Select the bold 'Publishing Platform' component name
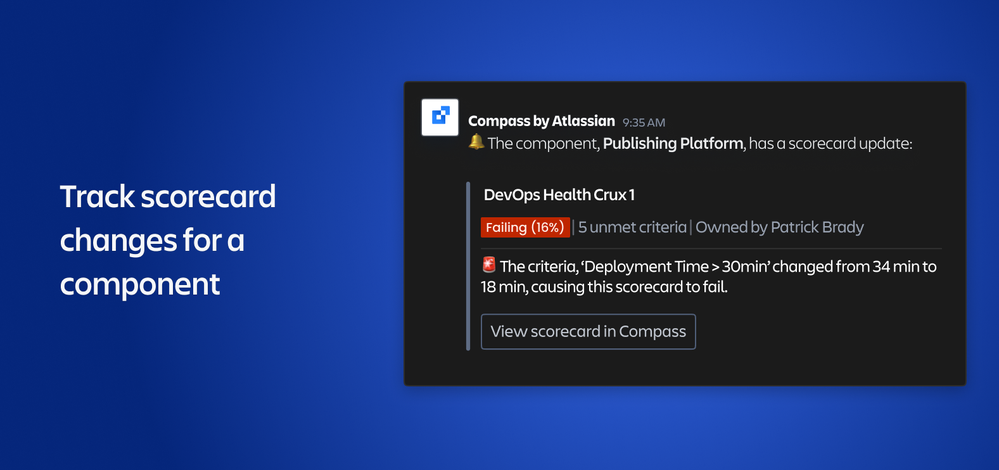This screenshot has width=999, height=470. tap(673, 144)
